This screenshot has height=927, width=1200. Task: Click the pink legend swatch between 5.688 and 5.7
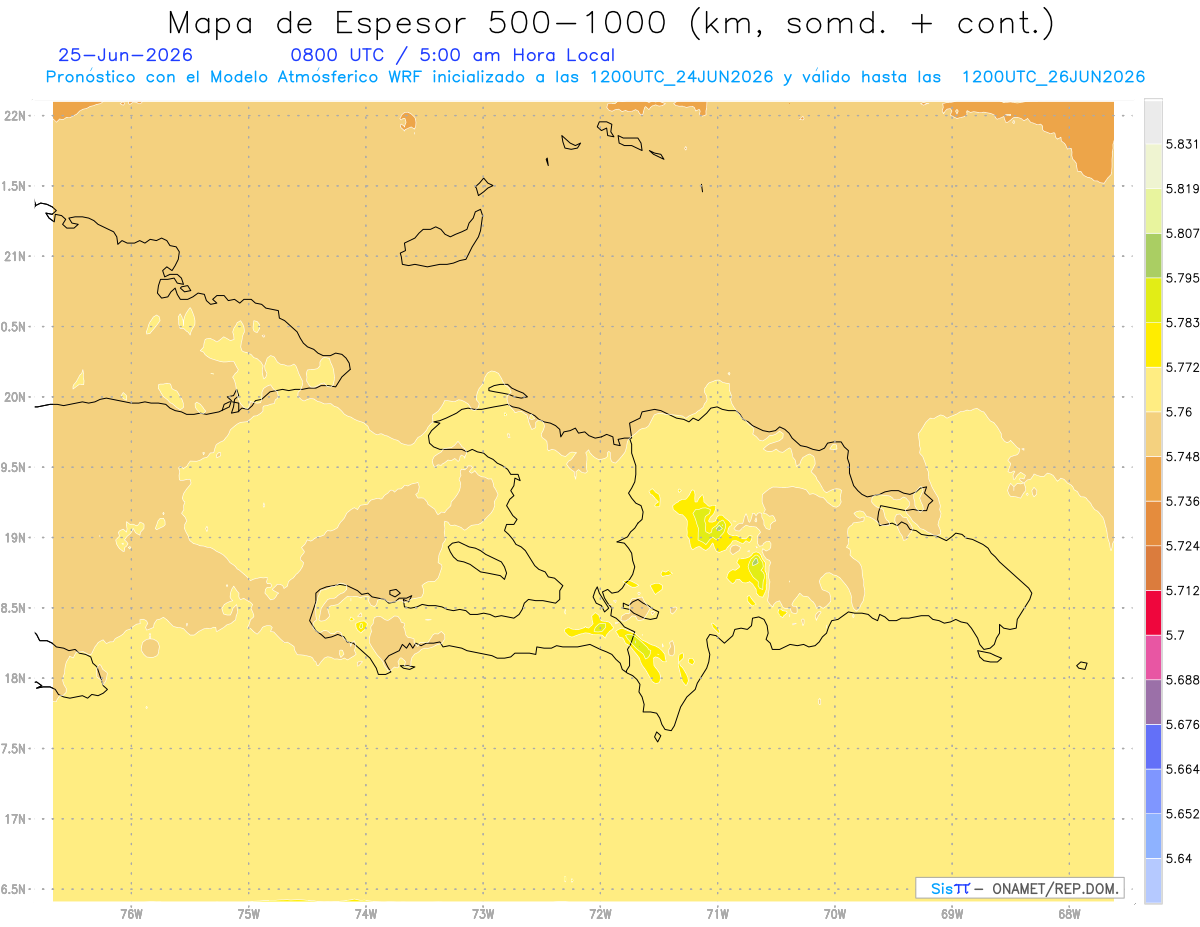1153,657
